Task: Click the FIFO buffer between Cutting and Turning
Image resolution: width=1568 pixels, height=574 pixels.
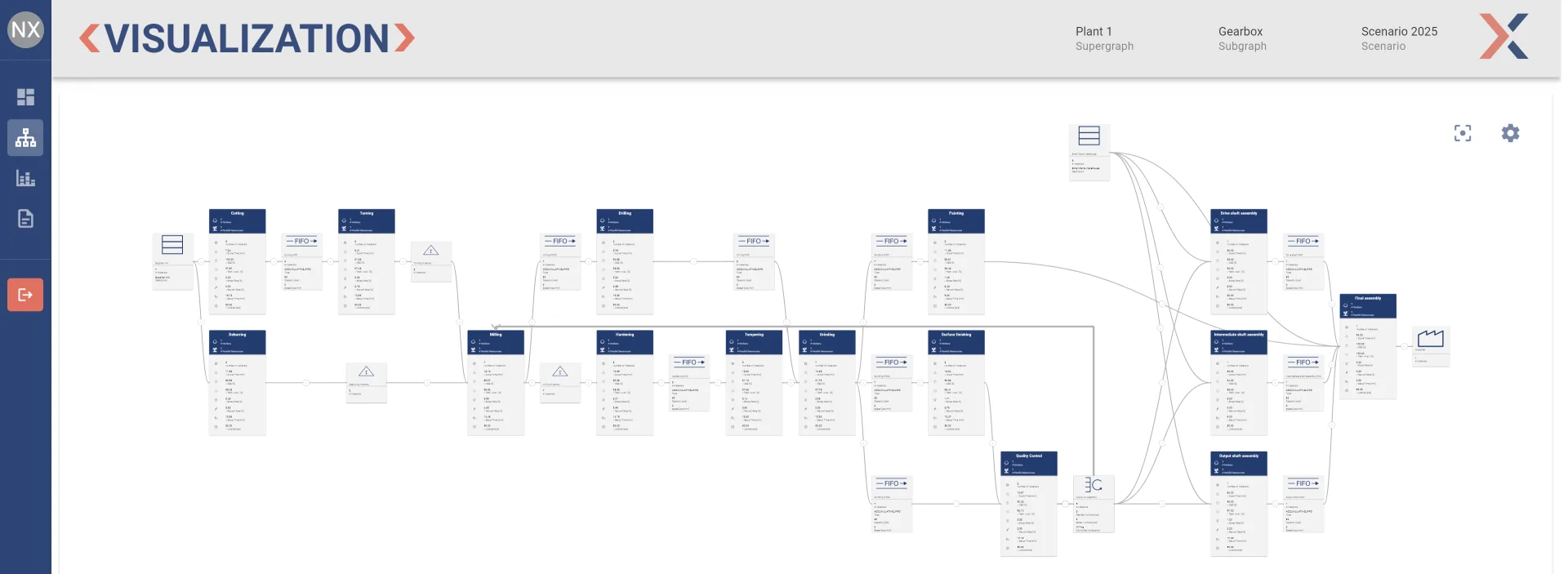Action: (301, 242)
